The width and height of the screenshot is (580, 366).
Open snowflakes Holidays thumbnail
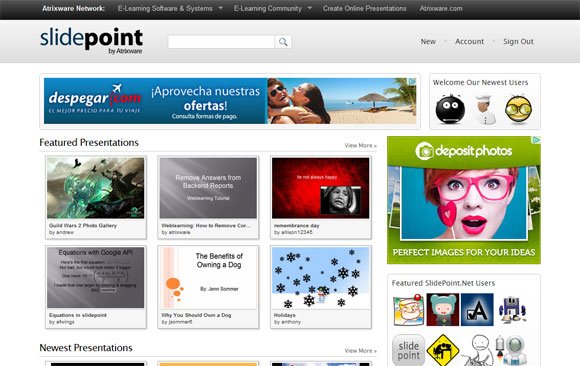pos(321,278)
